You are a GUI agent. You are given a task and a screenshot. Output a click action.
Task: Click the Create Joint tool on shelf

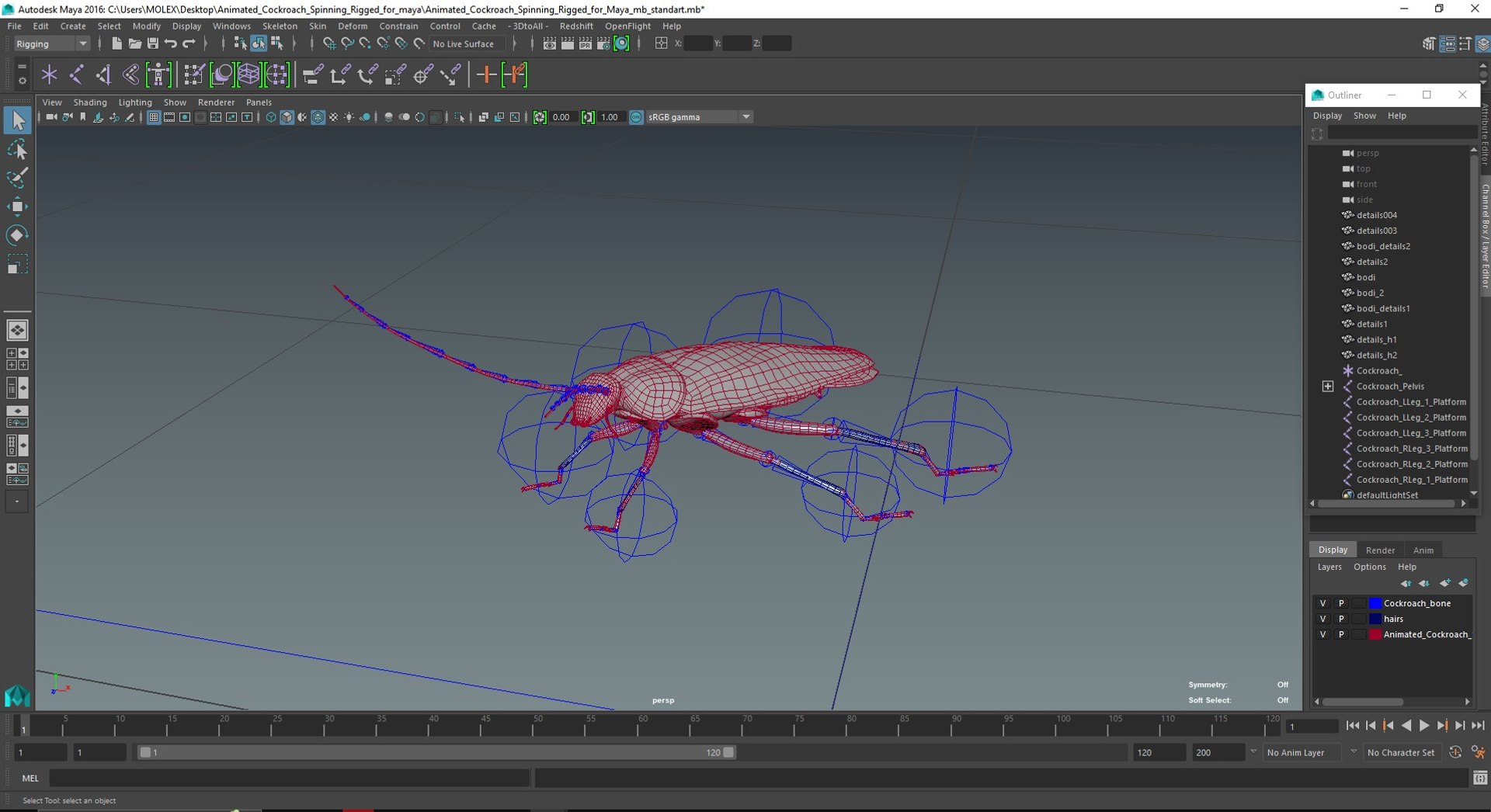(76, 75)
